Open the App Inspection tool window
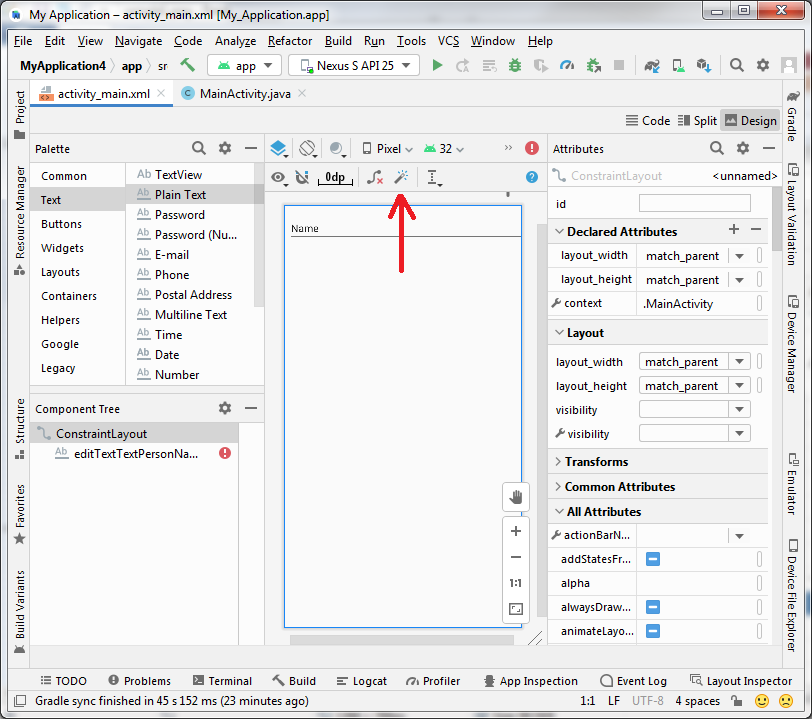Image resolution: width=812 pixels, height=719 pixels. pos(531,681)
